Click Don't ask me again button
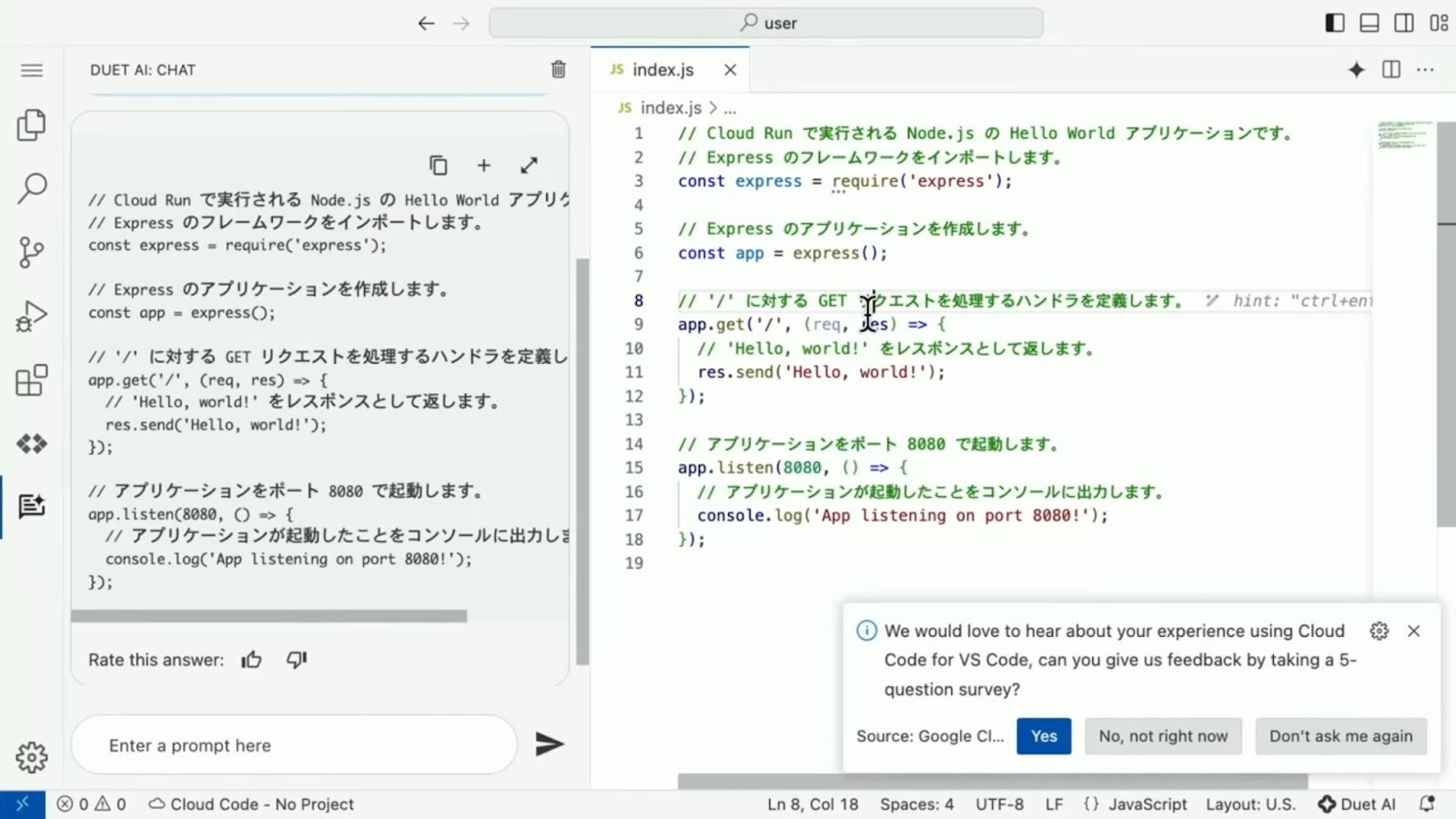 (x=1341, y=736)
